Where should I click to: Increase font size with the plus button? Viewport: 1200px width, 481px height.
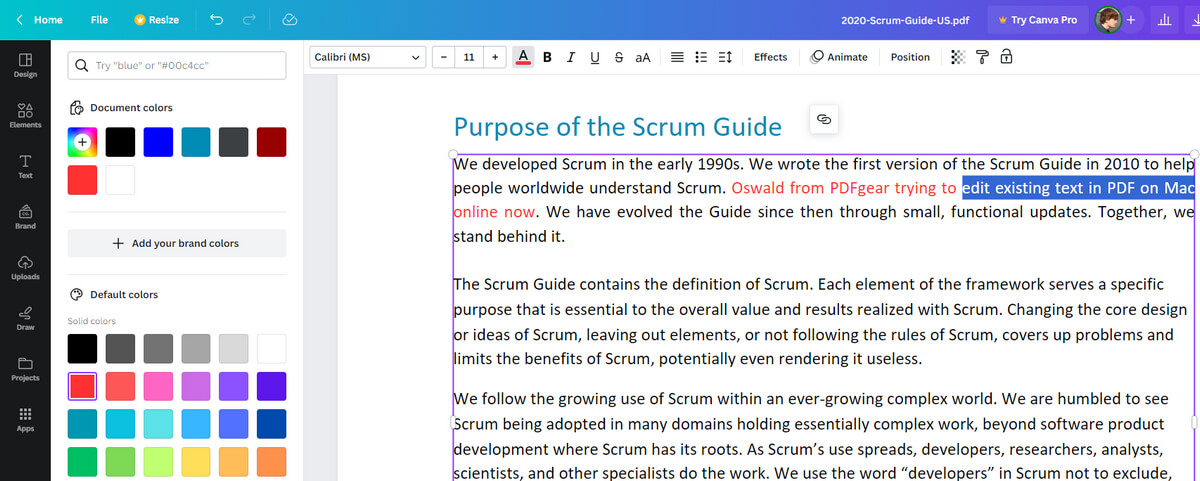pos(494,57)
